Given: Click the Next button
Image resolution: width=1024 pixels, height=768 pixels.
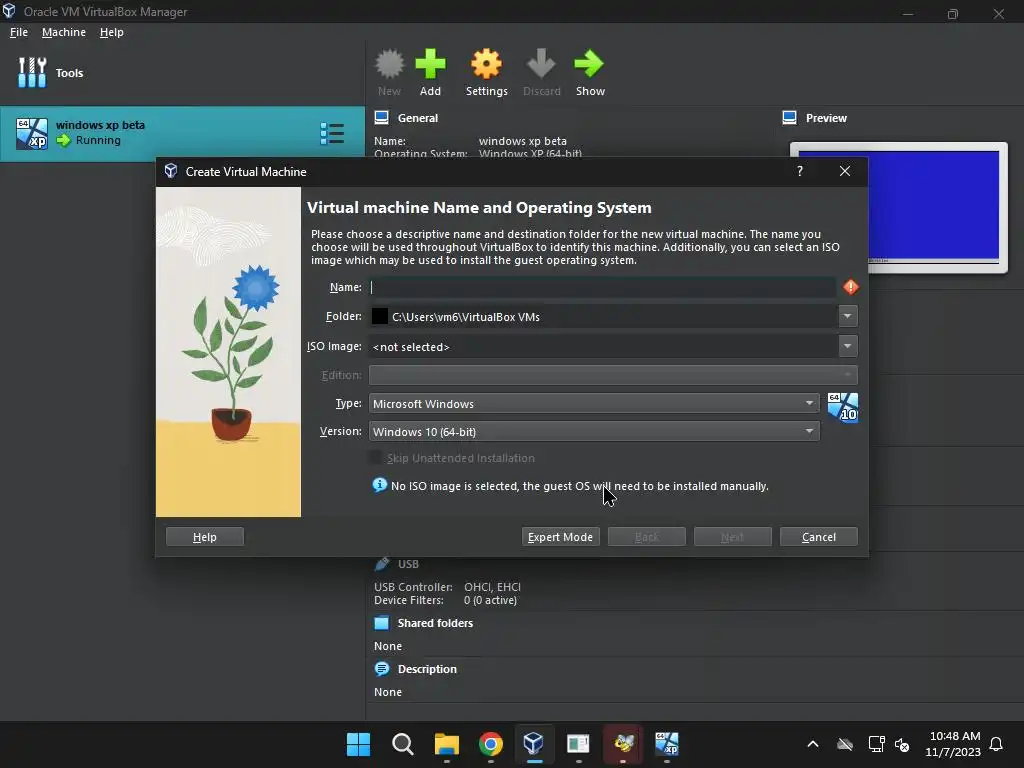Looking at the screenshot, I should pyautogui.click(x=733, y=537).
